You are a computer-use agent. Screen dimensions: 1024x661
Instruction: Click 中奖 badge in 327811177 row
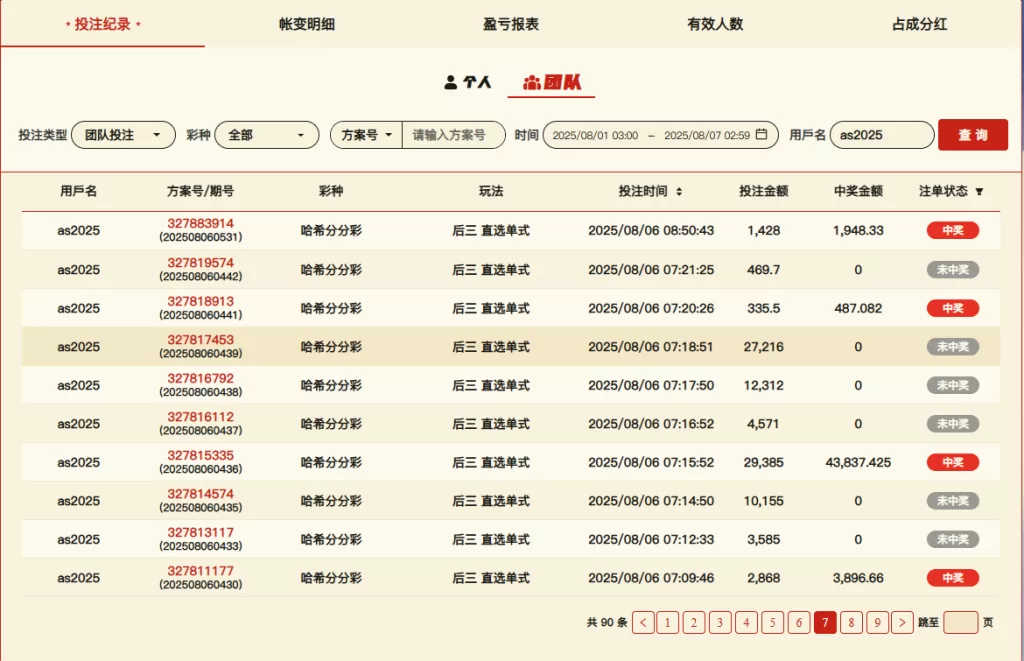pyautogui.click(x=953, y=578)
